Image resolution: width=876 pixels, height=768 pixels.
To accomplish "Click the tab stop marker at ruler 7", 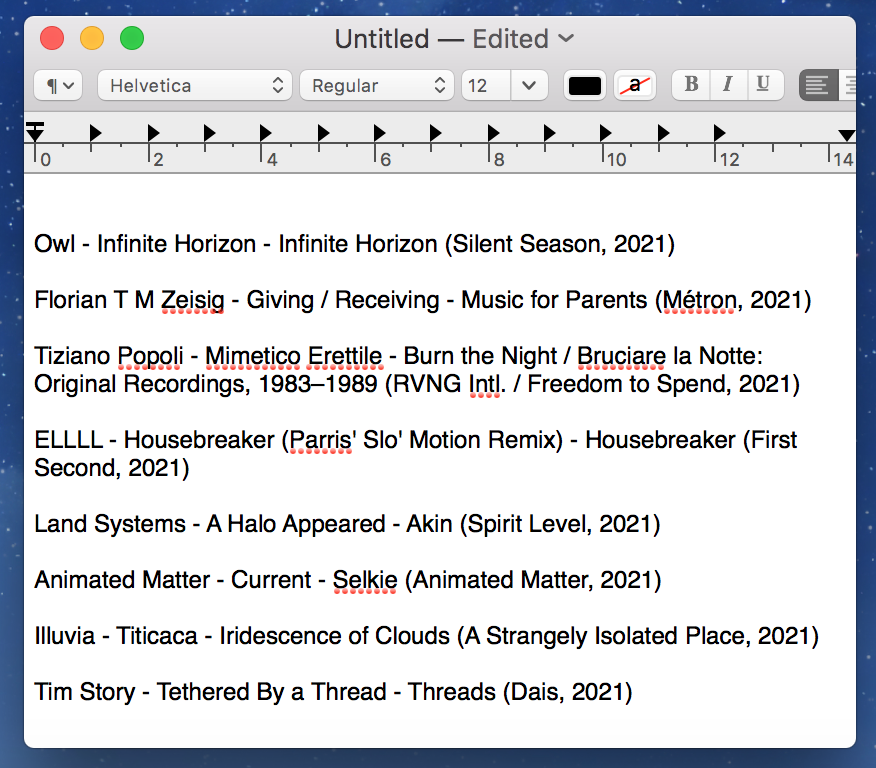I will (435, 133).
